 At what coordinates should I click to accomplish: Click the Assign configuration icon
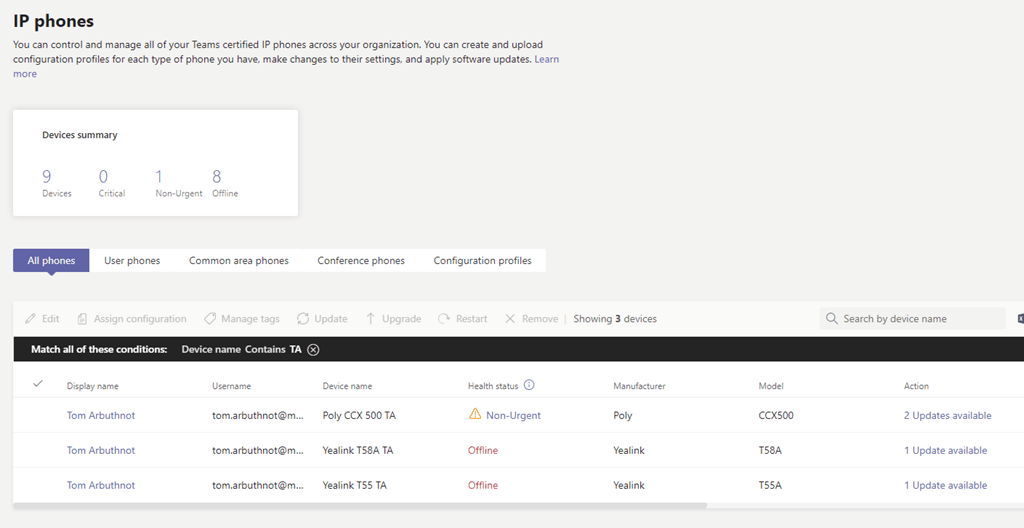click(82, 319)
